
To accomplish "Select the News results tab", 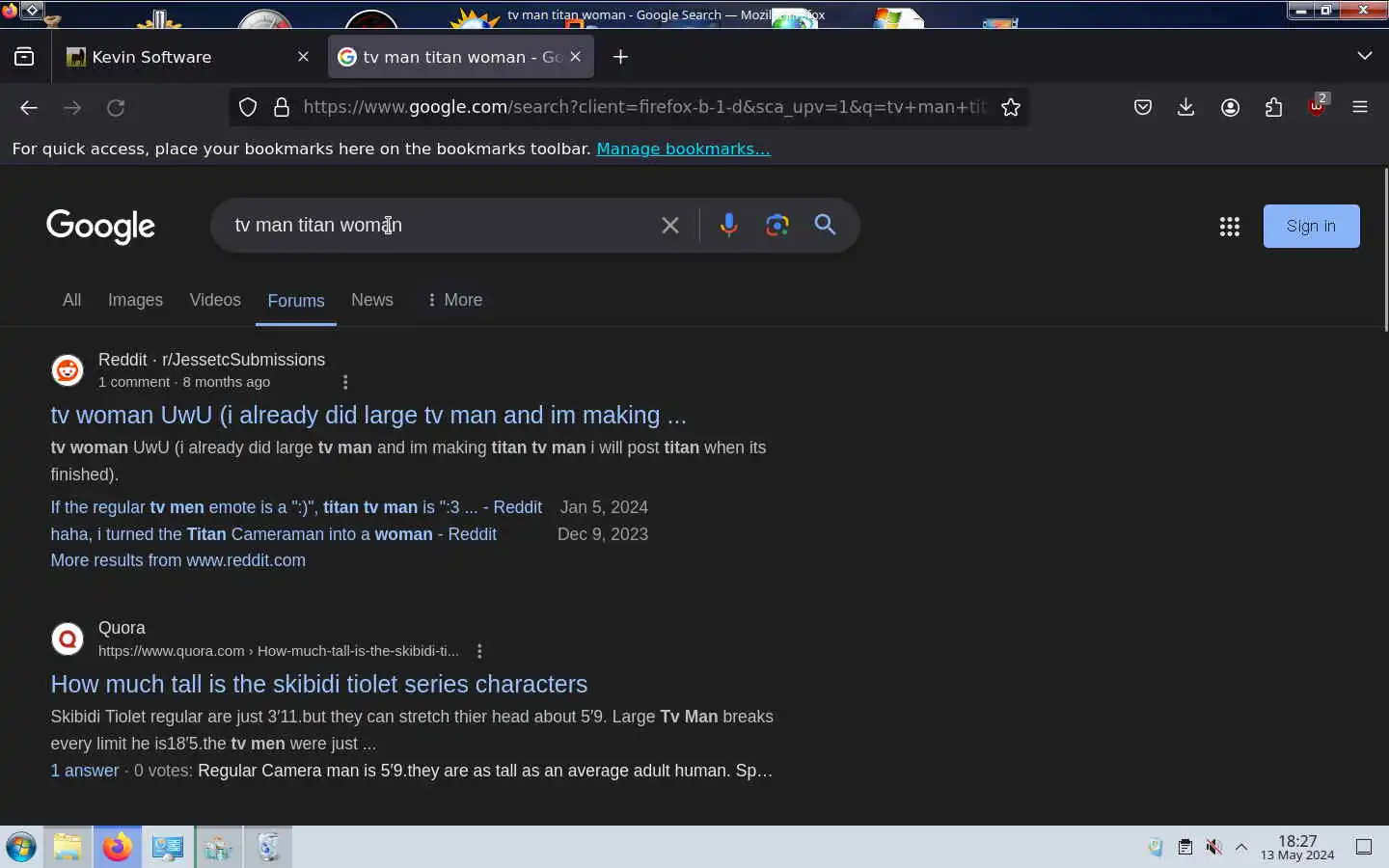I will (372, 300).
